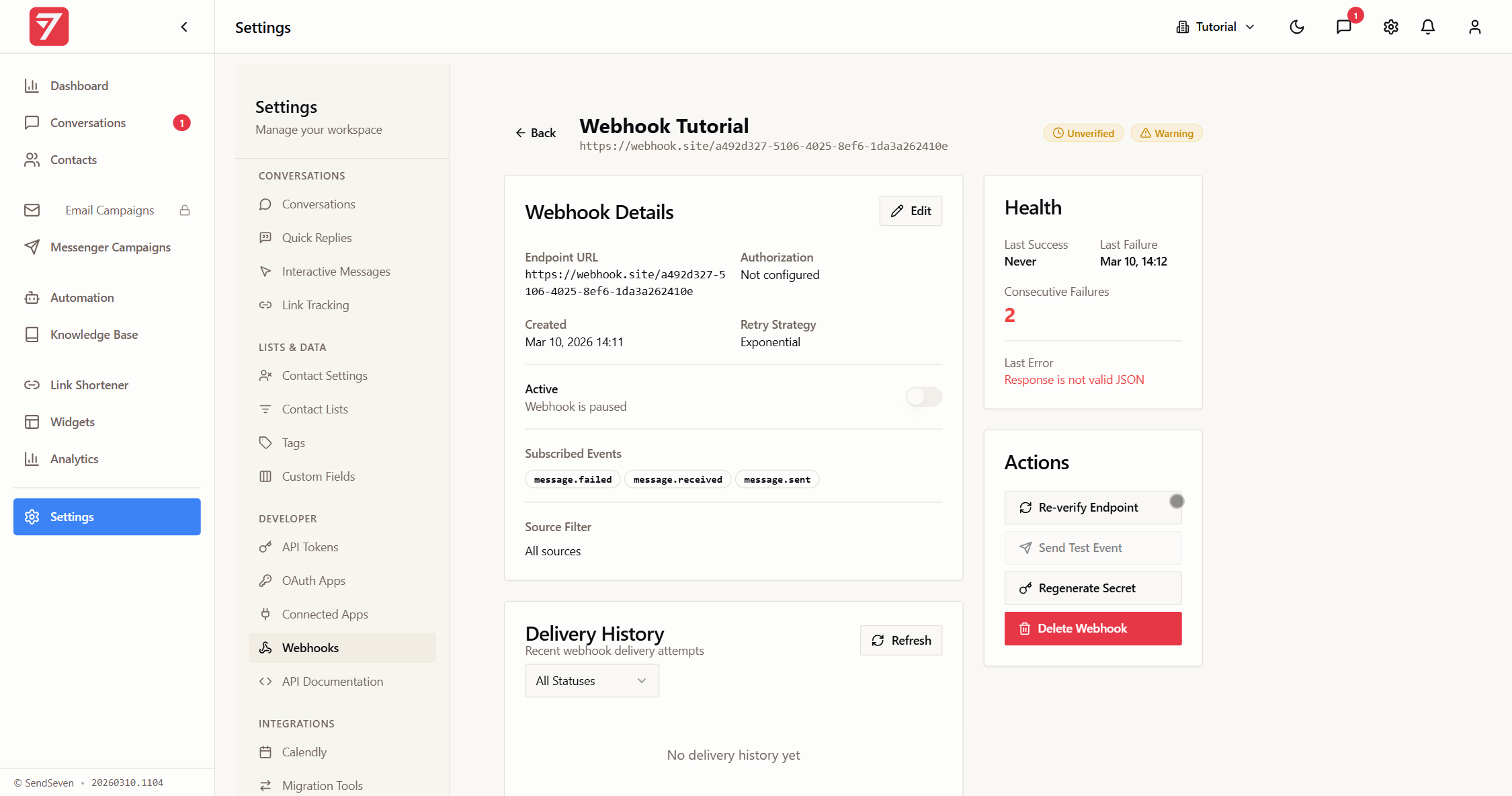Click the message.failed event tag
Screen dimensions: 1512x796
pyautogui.click(x=573, y=479)
